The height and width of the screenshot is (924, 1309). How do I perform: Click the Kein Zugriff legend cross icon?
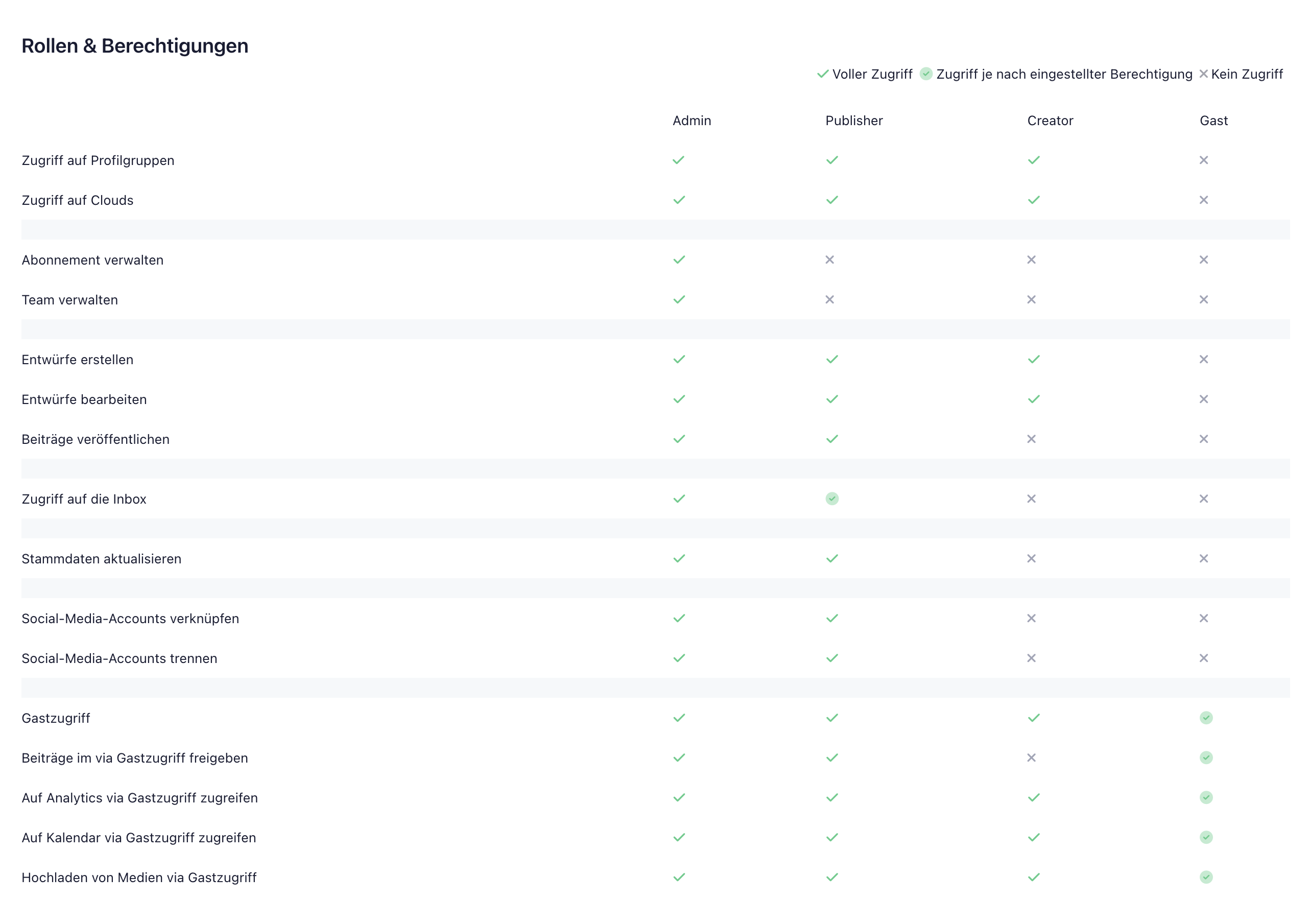coord(1203,74)
